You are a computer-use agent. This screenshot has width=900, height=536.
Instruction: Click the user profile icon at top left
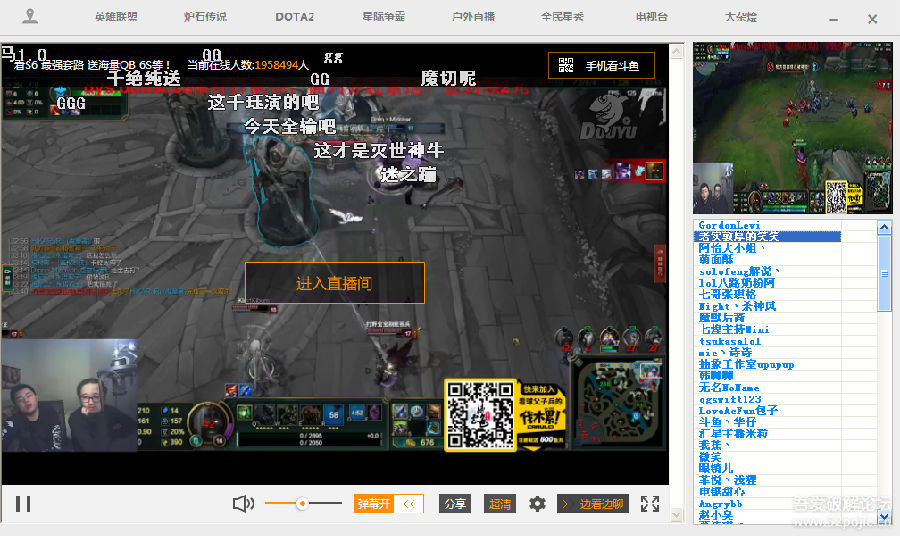click(30, 17)
